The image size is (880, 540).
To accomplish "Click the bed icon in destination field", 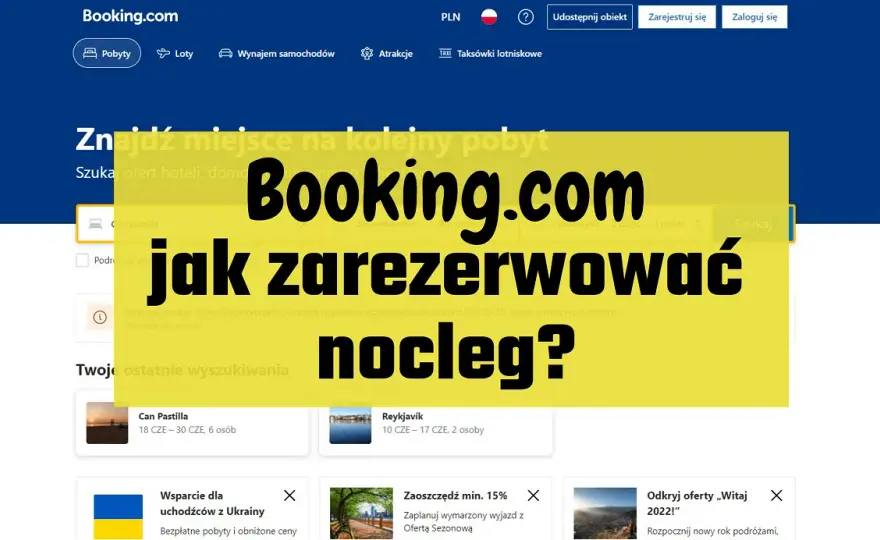I will 95,224.
